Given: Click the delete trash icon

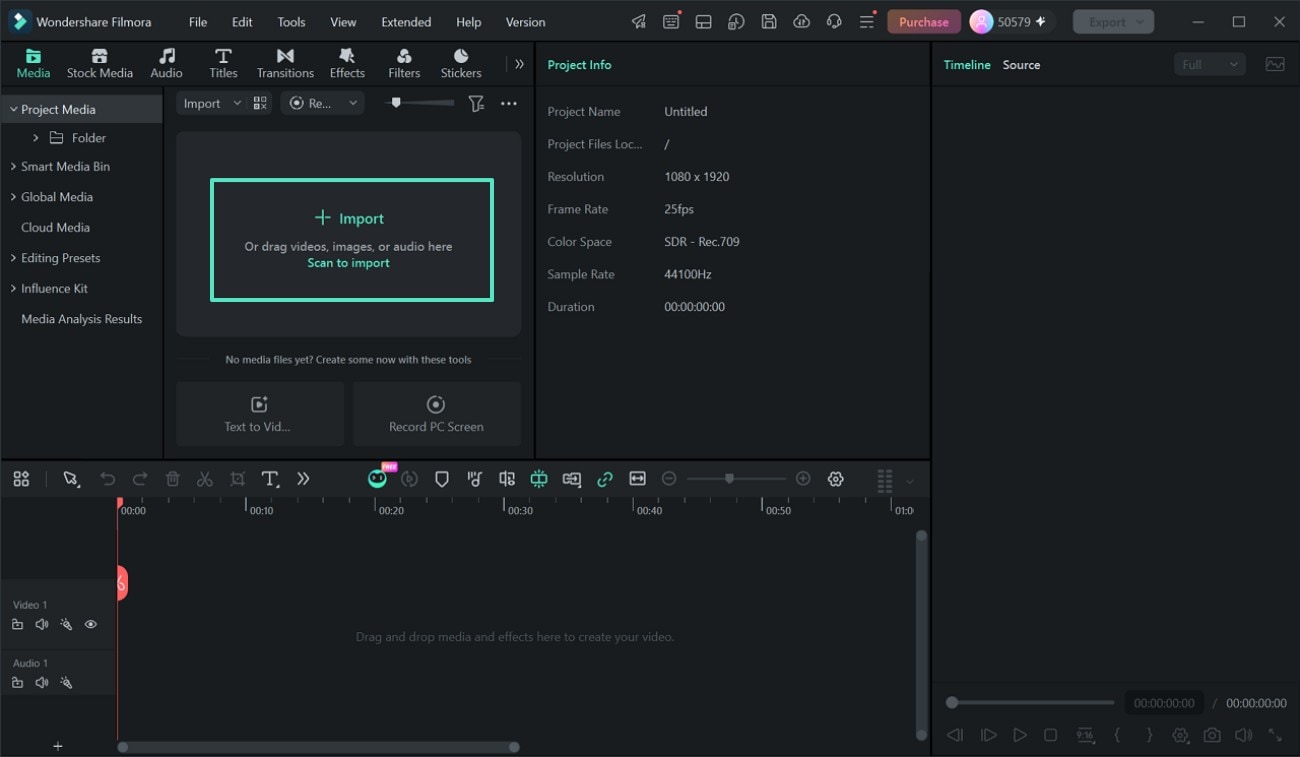Looking at the screenshot, I should click(x=172, y=479).
